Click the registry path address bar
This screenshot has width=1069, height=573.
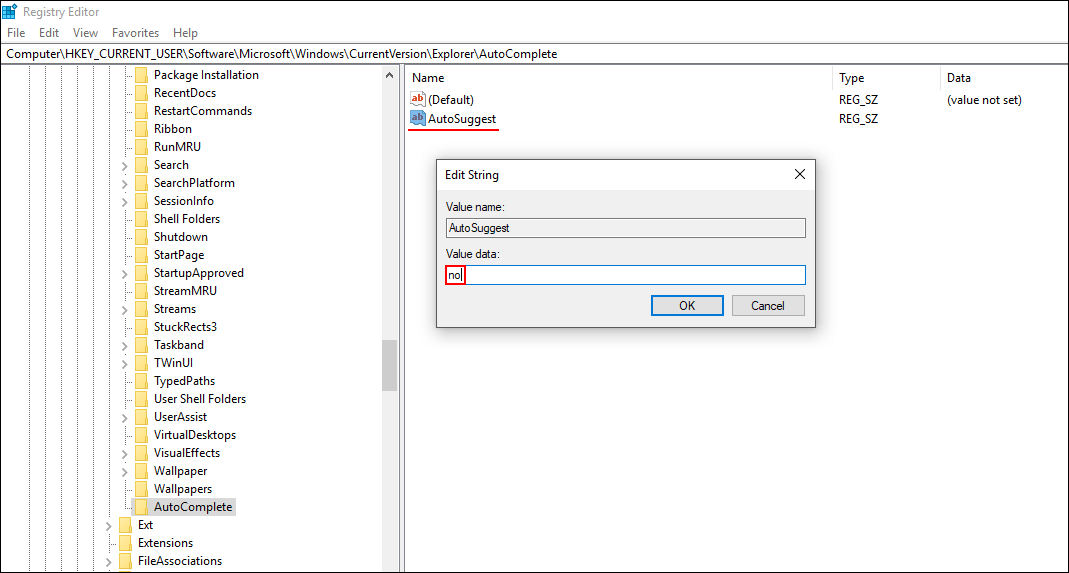click(534, 54)
